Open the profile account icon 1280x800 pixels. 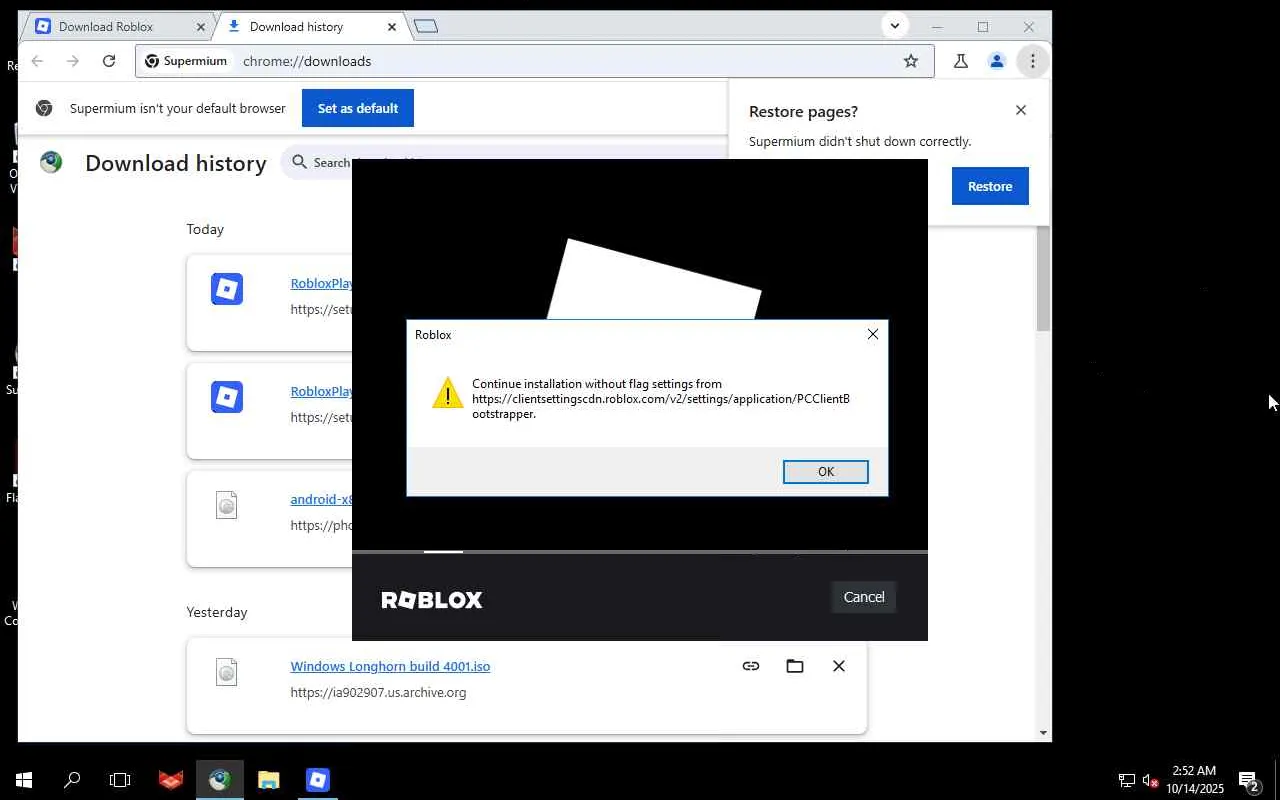point(997,61)
